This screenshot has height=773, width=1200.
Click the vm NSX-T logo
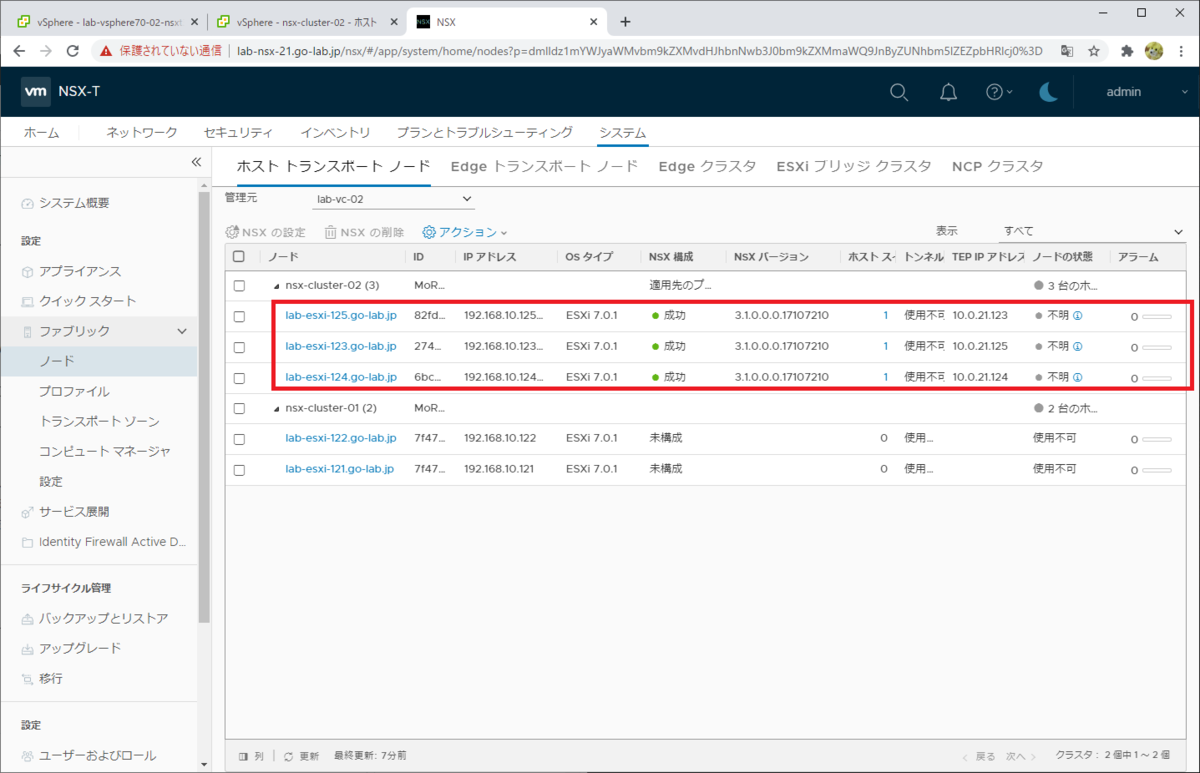click(x=62, y=92)
